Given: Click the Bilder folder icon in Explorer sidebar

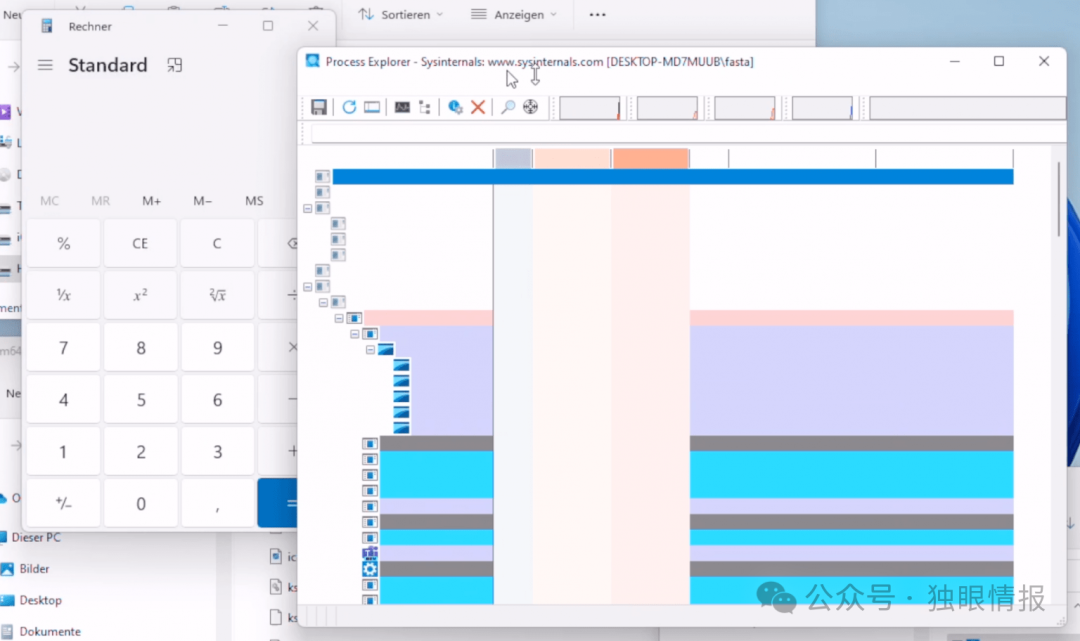Looking at the screenshot, I should click(x=8, y=569).
